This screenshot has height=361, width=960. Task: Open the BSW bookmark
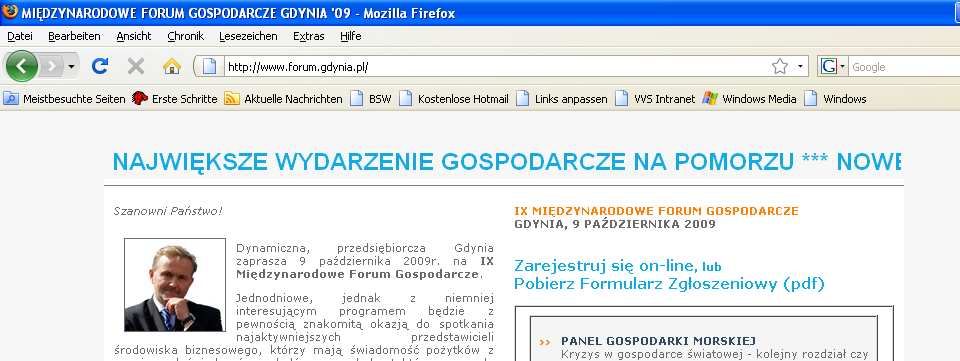click(x=370, y=99)
